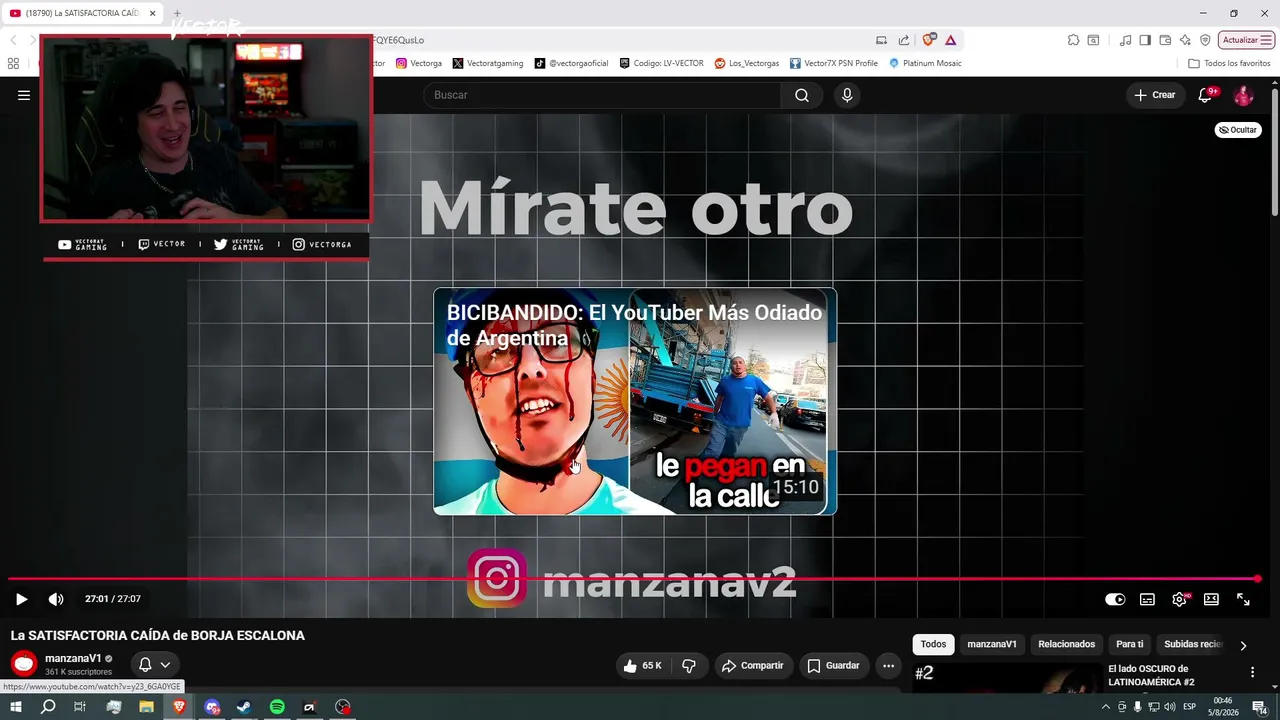Select the Para ti filter chip
This screenshot has height=720, width=1280.
pyautogui.click(x=1129, y=645)
